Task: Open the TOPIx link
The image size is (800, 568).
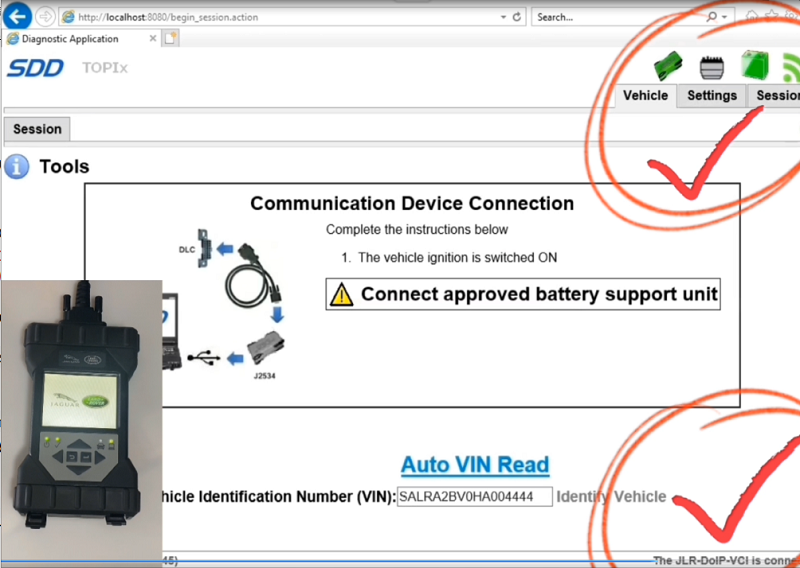Action: (105, 68)
